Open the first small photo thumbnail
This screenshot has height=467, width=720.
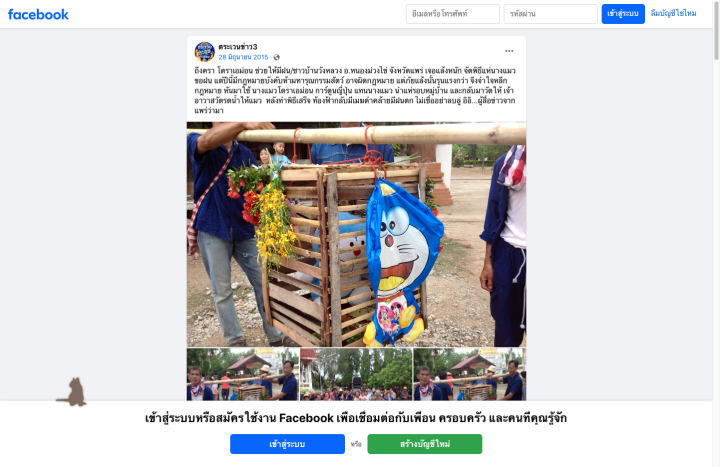(x=242, y=374)
